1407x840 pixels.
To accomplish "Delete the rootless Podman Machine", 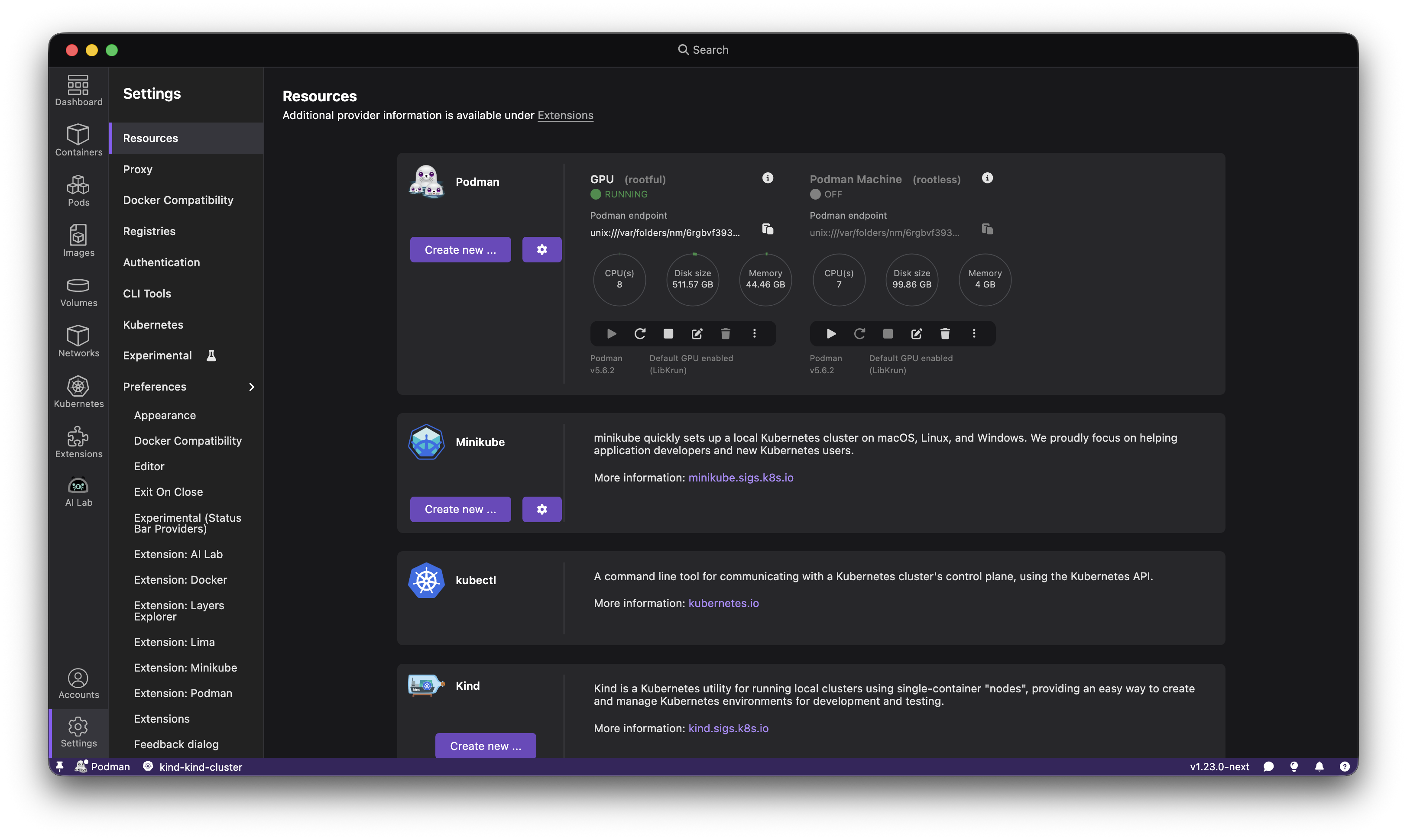I will 944,333.
